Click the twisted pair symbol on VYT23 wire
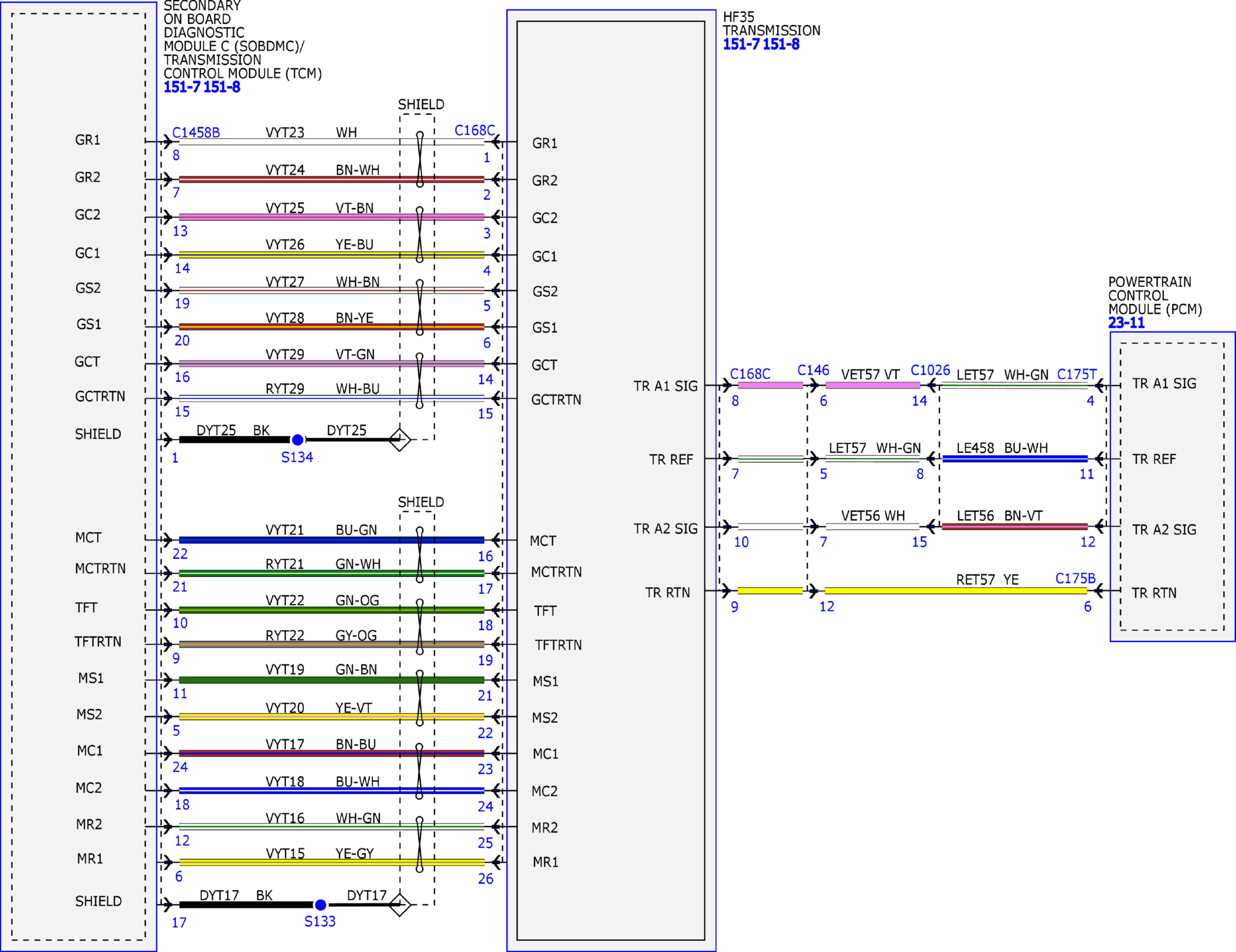This screenshot has height=952, width=1236. point(420,160)
